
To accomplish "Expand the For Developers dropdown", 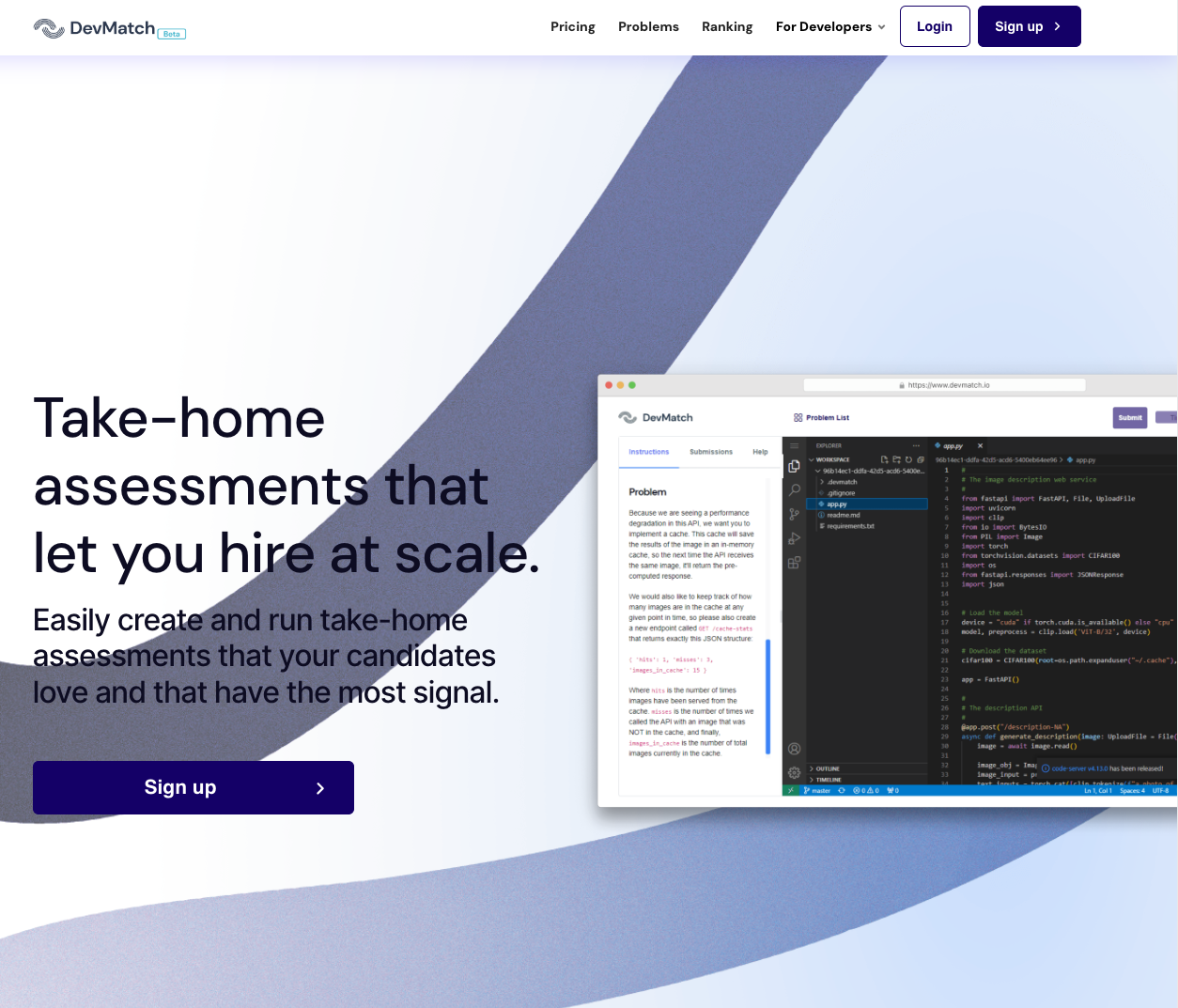I will (x=830, y=26).
